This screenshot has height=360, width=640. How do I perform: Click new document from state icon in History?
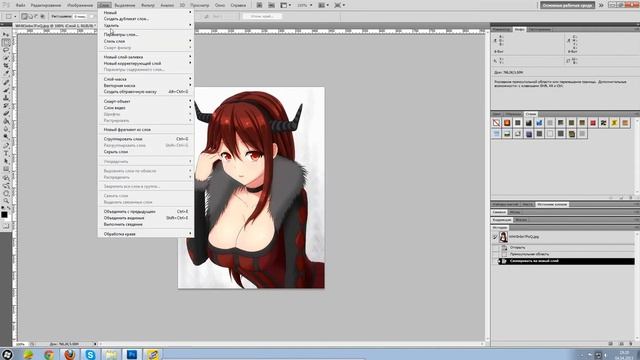click(x=611, y=344)
